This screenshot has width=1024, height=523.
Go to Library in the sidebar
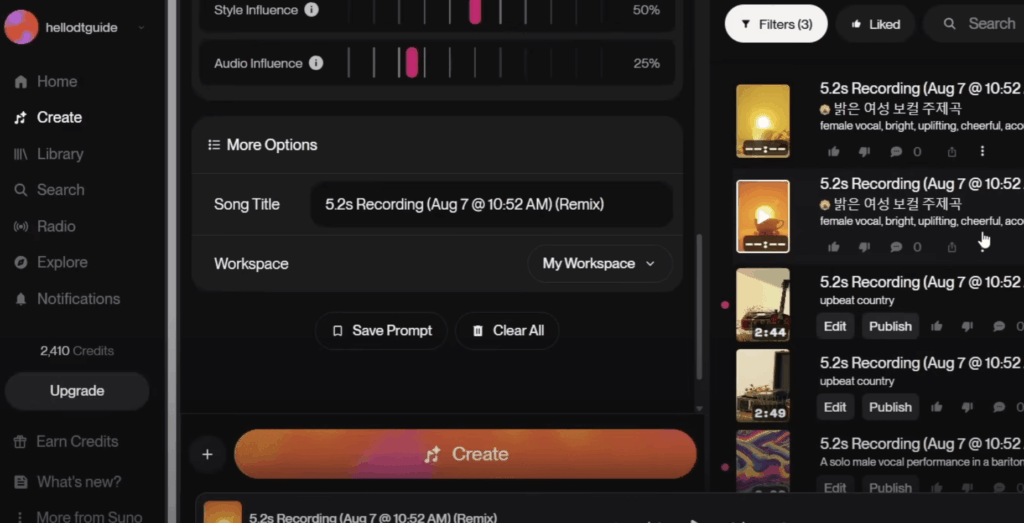coord(60,154)
